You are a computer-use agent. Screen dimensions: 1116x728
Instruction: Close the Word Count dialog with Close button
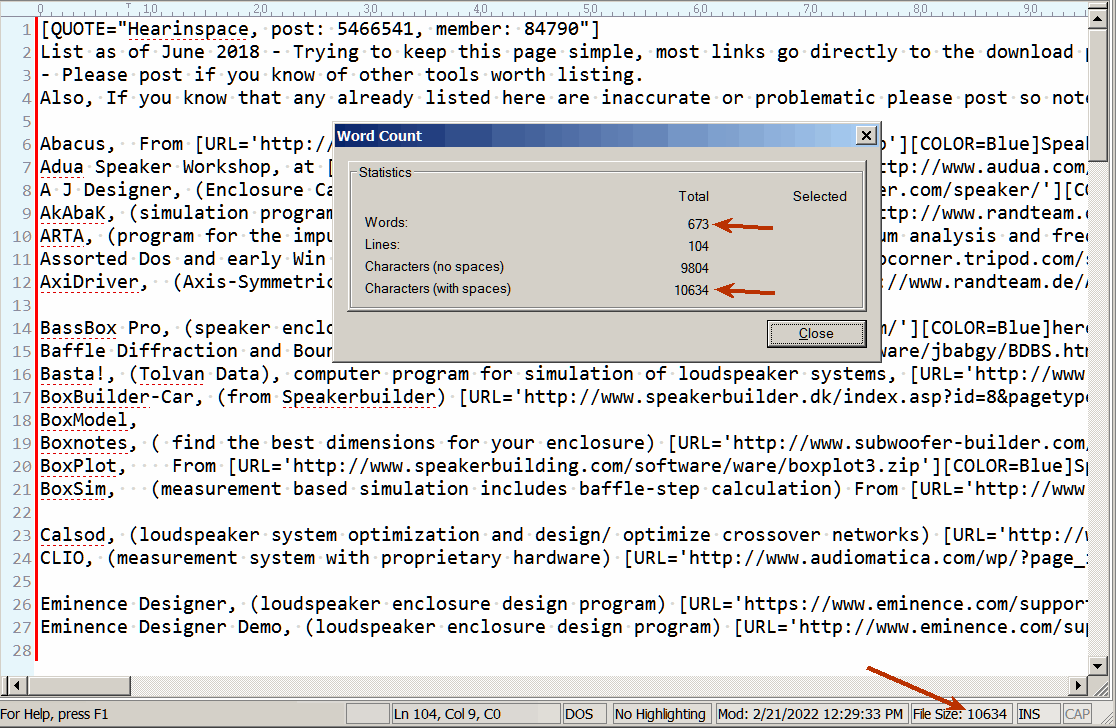(816, 333)
